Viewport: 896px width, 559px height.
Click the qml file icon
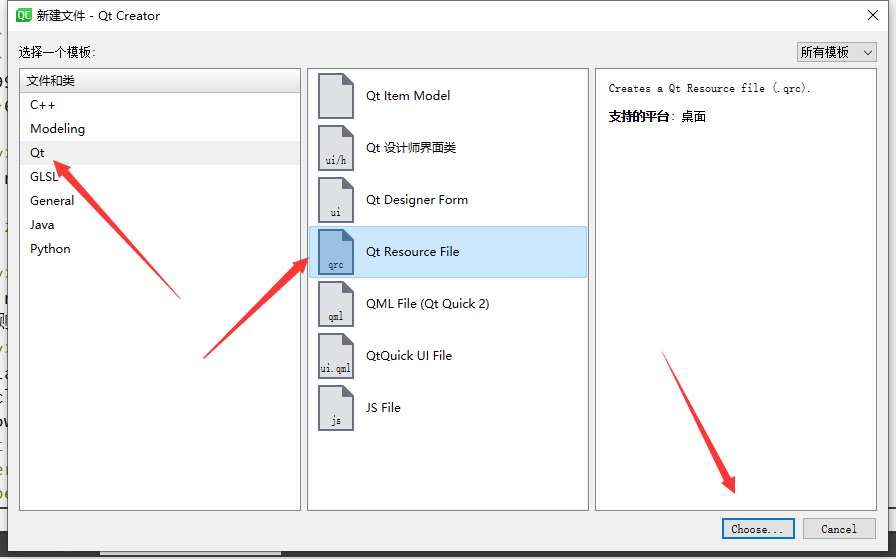[336, 304]
